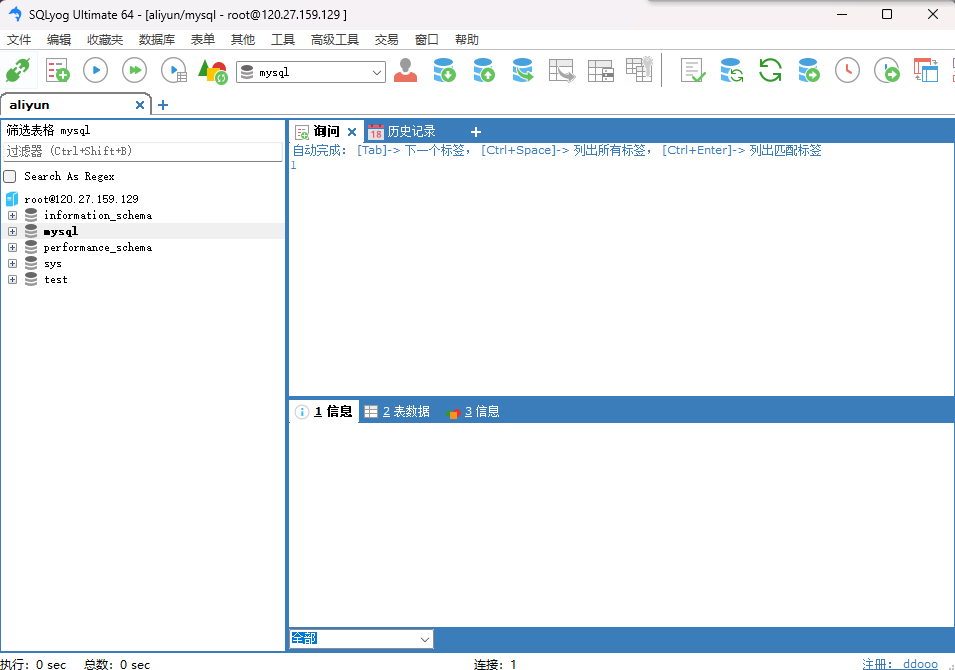Click the info icon on 1 信息 tab
This screenshot has width=955, height=670.
(x=301, y=412)
